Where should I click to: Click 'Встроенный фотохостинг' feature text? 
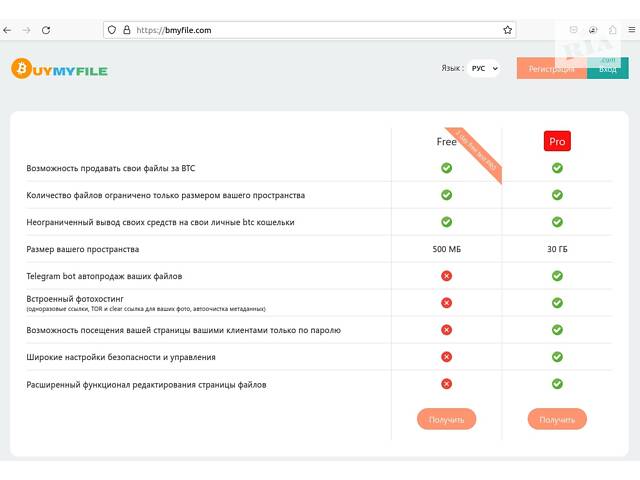(x=75, y=299)
